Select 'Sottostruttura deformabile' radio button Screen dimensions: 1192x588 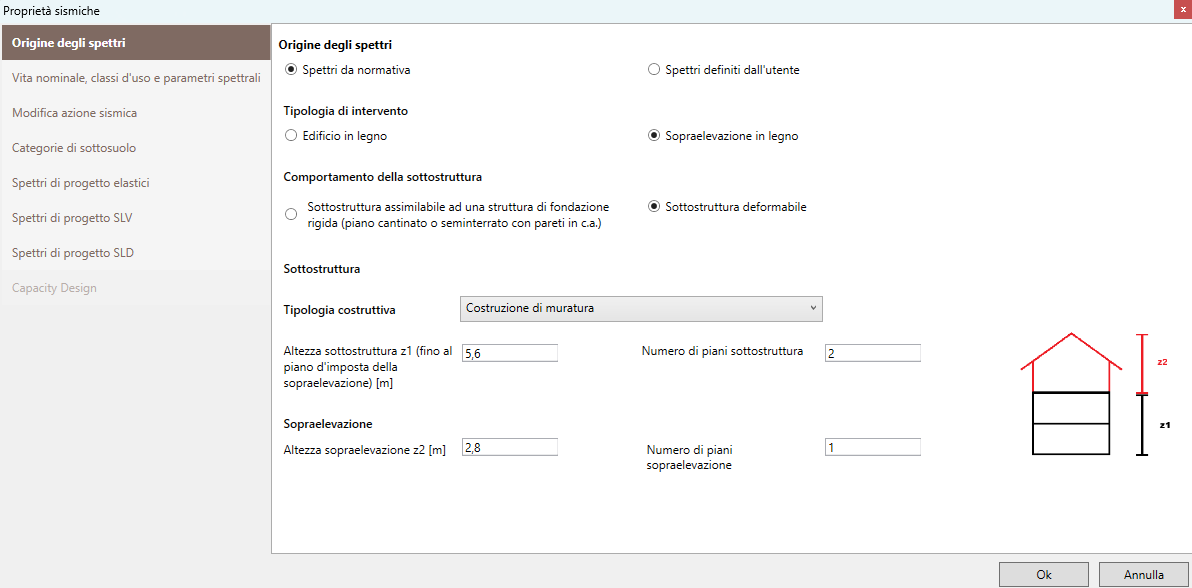654,207
